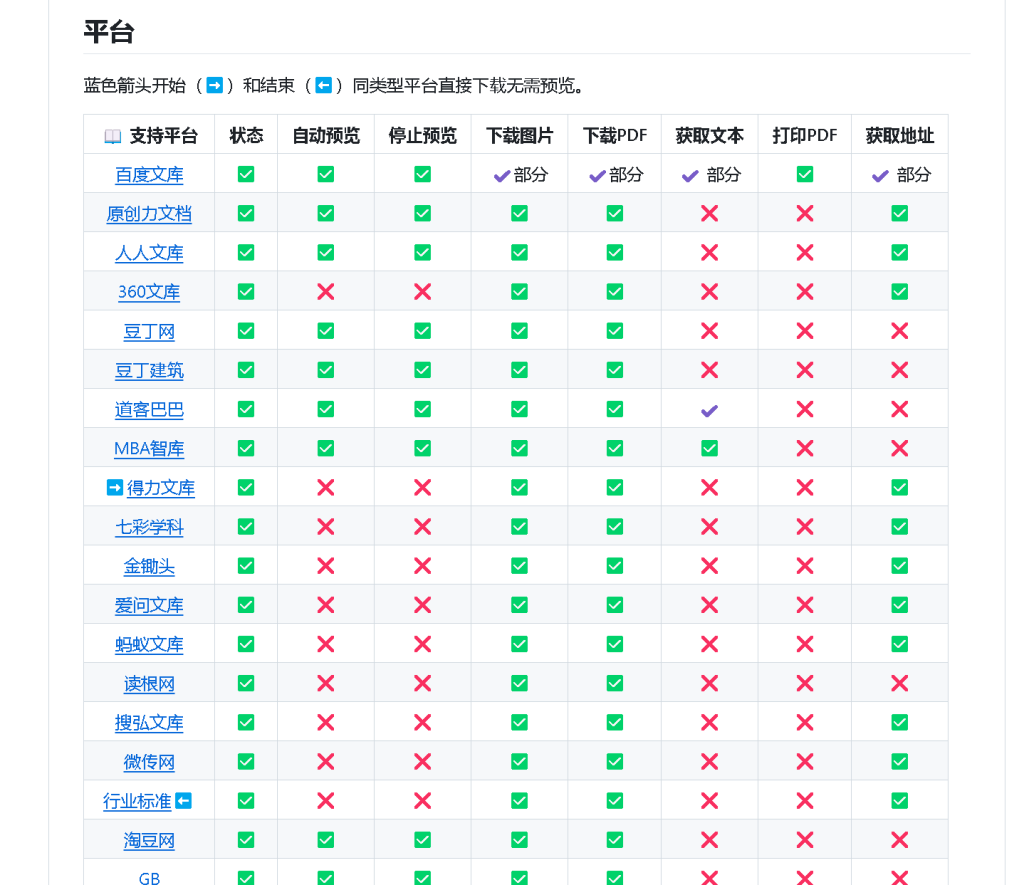1024x885 pixels.
Task: Click the red cross in 行业标准 打印PDF cell
Action: click(x=805, y=801)
